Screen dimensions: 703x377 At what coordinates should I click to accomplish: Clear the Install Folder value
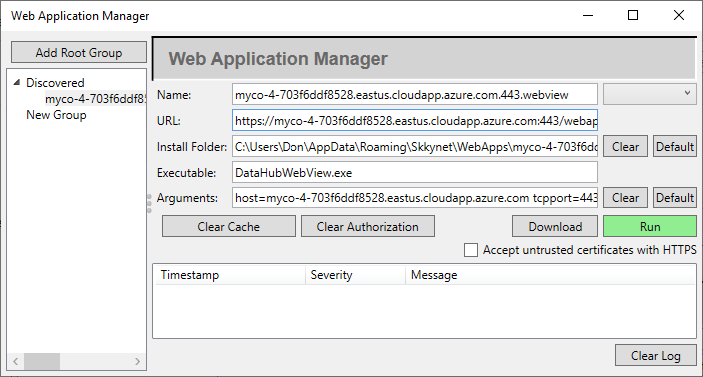[x=625, y=147]
